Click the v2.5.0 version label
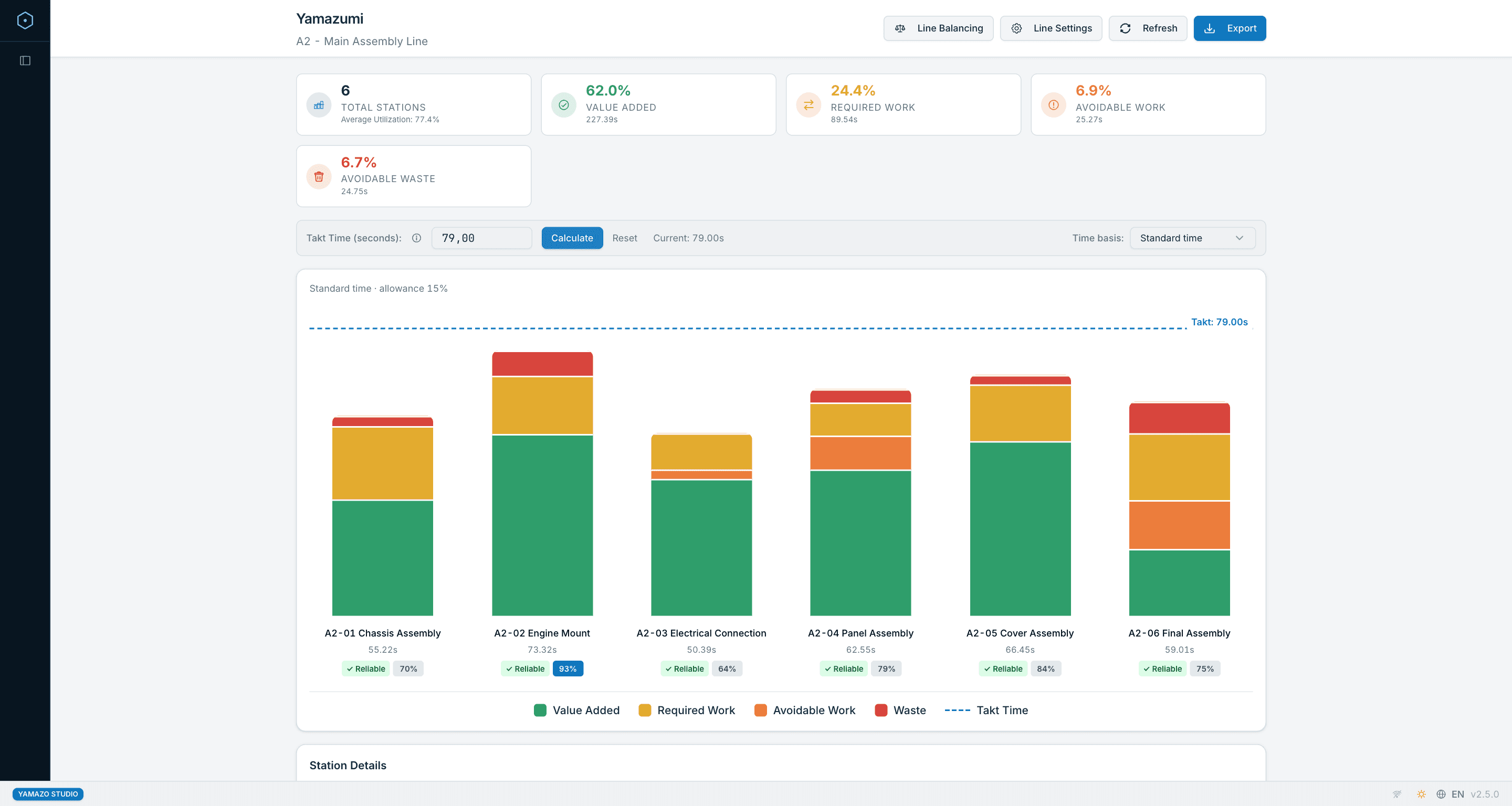1512x806 pixels. coord(1484,794)
